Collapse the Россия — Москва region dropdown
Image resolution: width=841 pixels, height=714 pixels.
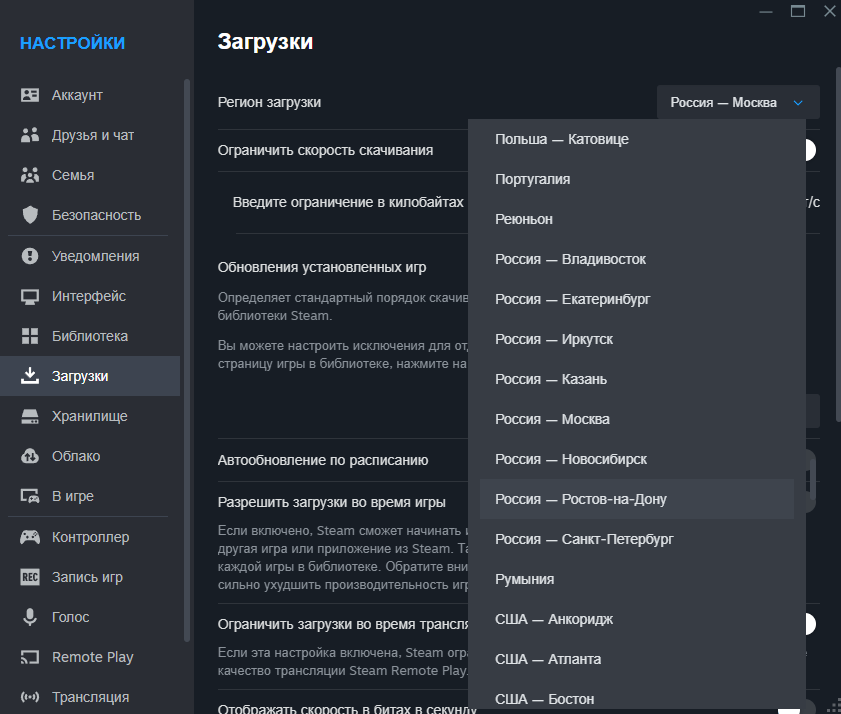click(x=738, y=102)
